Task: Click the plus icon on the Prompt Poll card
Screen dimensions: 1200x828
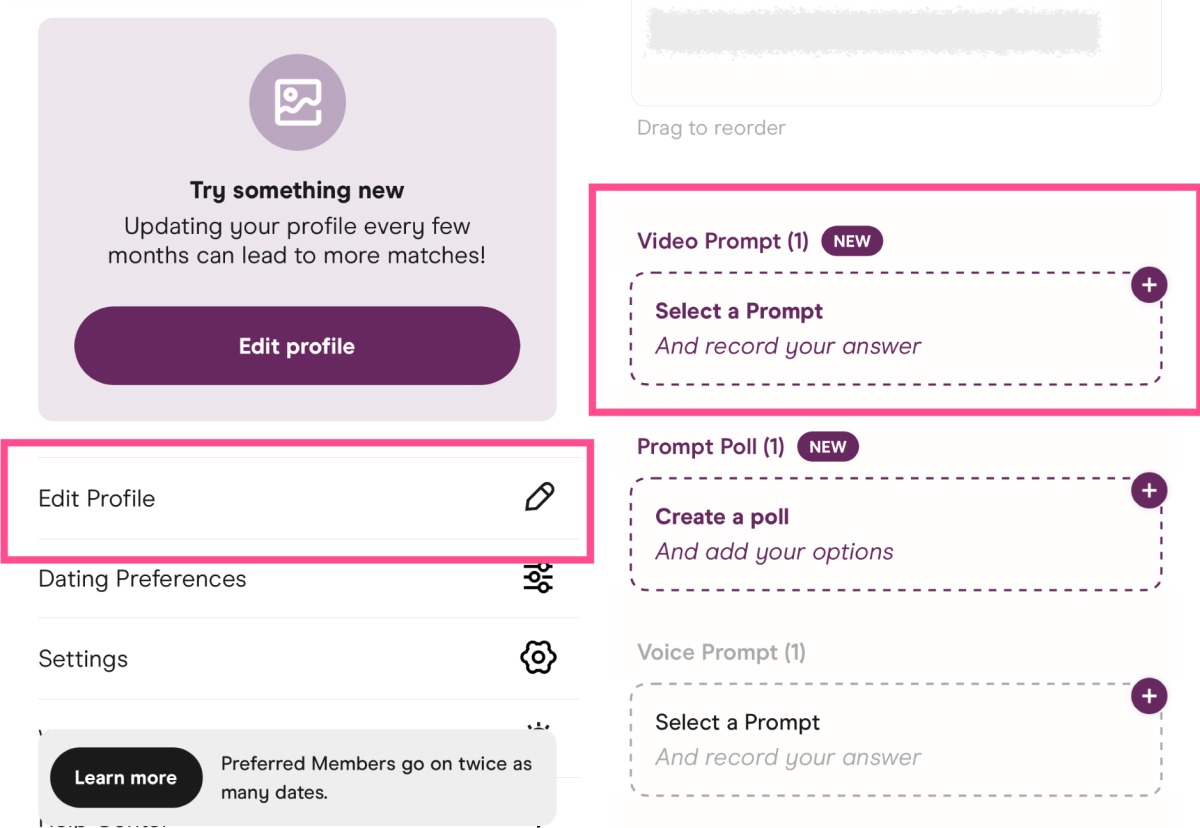Action: coord(1147,490)
